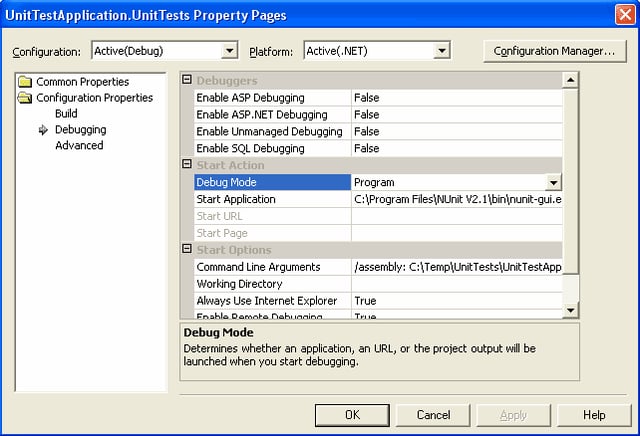
Task: Open Help for this dialog
Action: pyautogui.click(x=594, y=415)
